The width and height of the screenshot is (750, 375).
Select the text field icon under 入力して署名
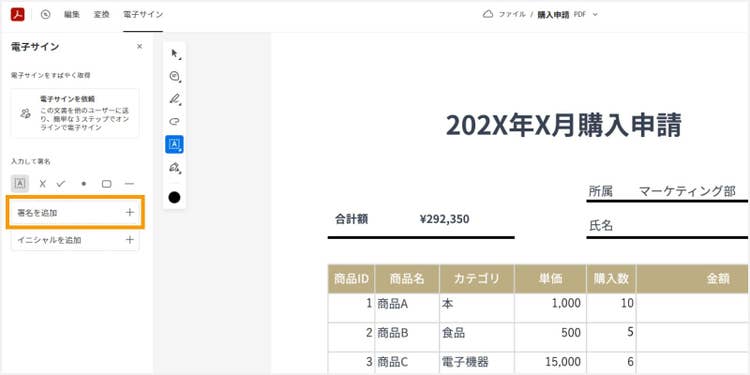pos(20,183)
